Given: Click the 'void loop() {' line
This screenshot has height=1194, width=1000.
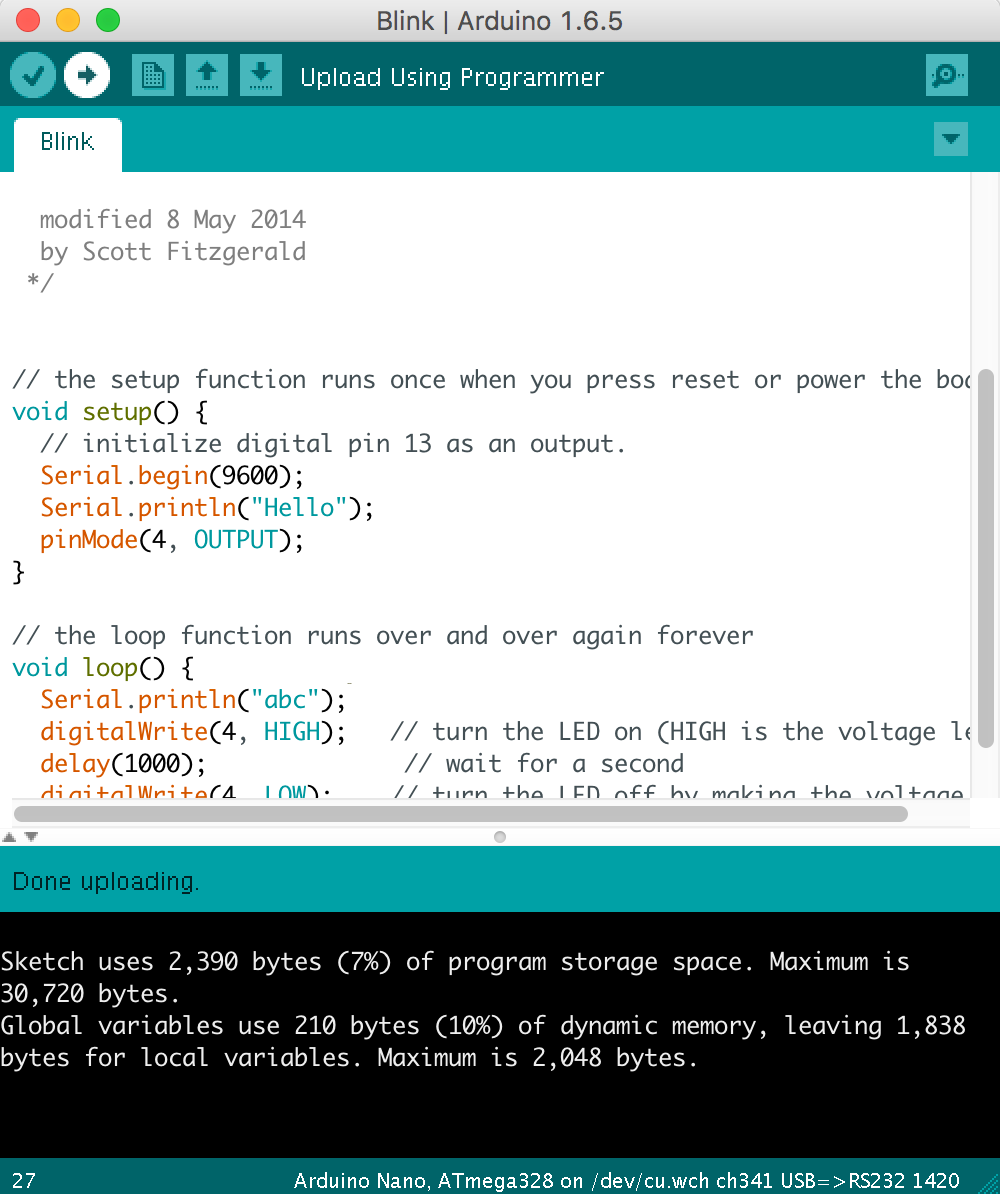Looking at the screenshot, I should coord(104,668).
